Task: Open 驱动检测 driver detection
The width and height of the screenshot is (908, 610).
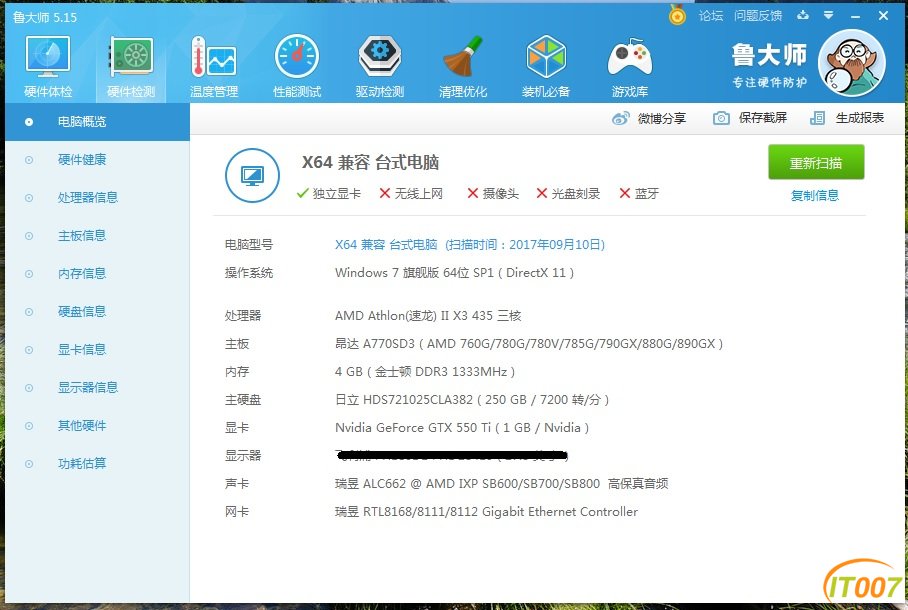Action: (x=379, y=66)
